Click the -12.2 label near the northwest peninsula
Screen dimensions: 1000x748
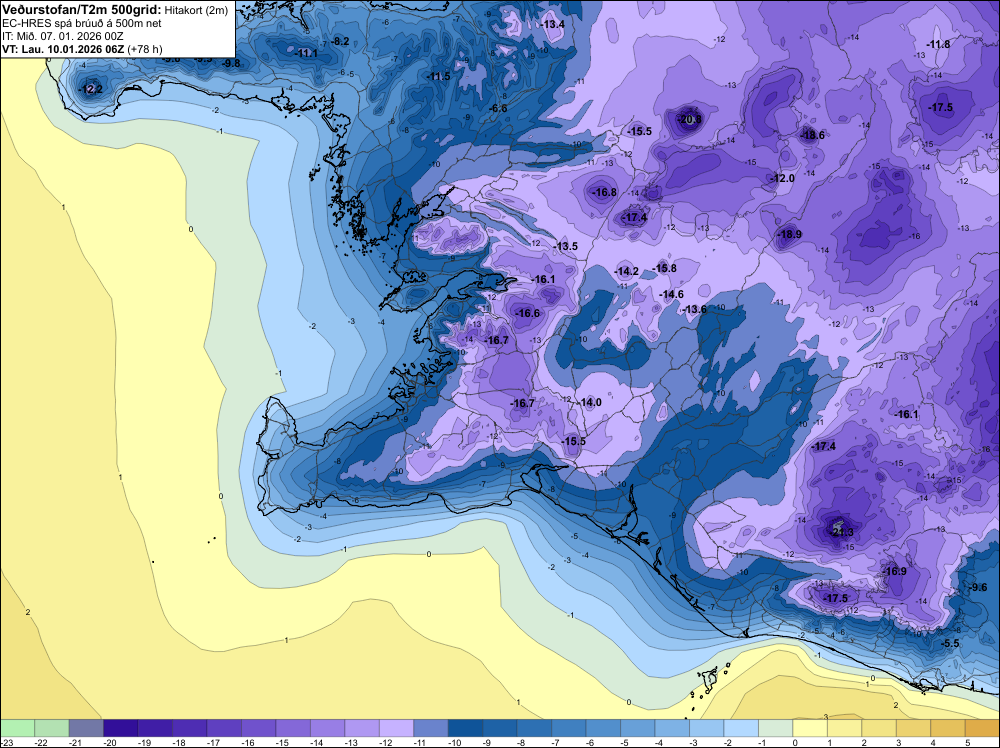[x=90, y=89]
